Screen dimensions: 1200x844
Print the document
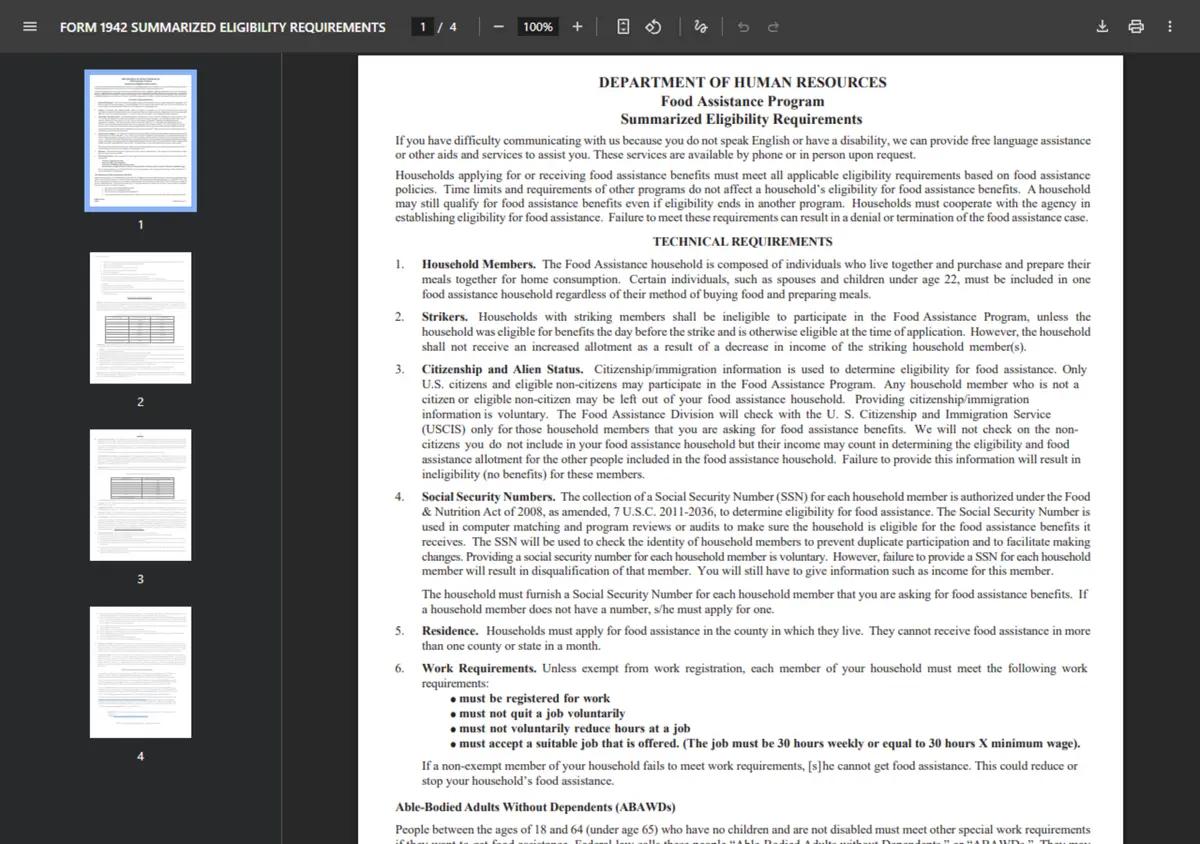tap(1136, 27)
